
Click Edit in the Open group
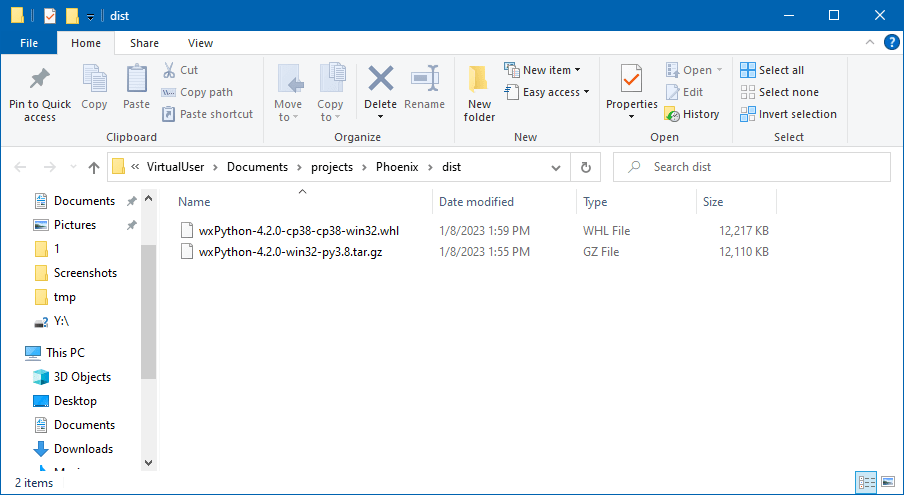point(684,92)
